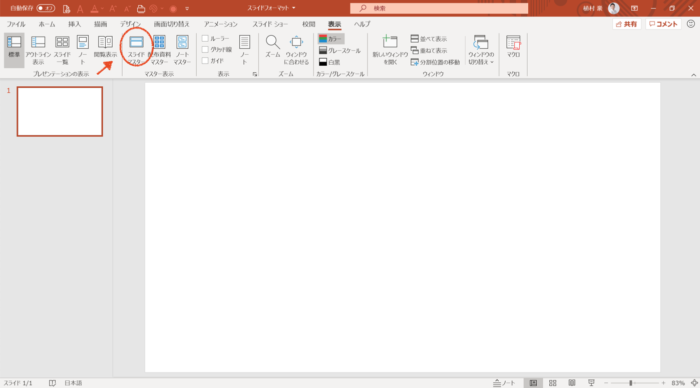Click the Share (共有) button

626,24
